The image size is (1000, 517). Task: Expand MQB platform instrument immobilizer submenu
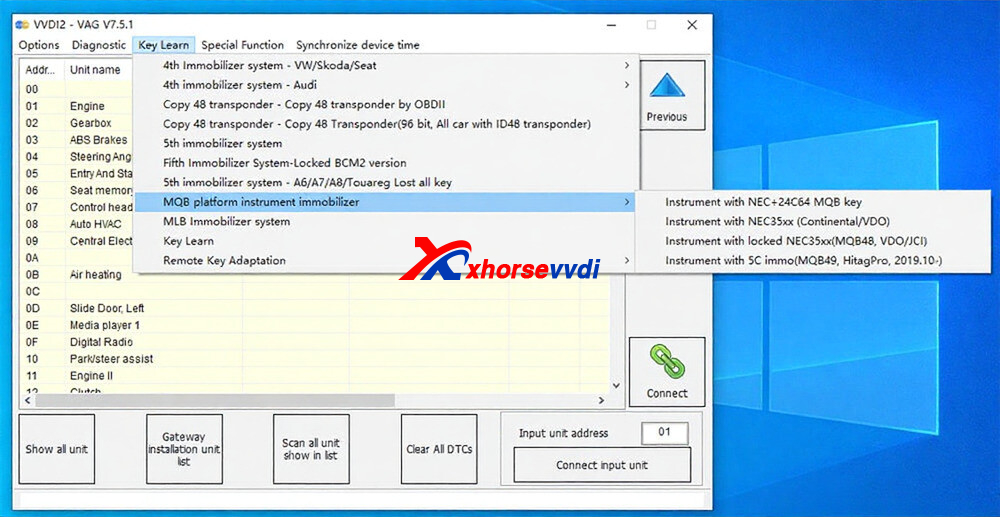point(386,202)
